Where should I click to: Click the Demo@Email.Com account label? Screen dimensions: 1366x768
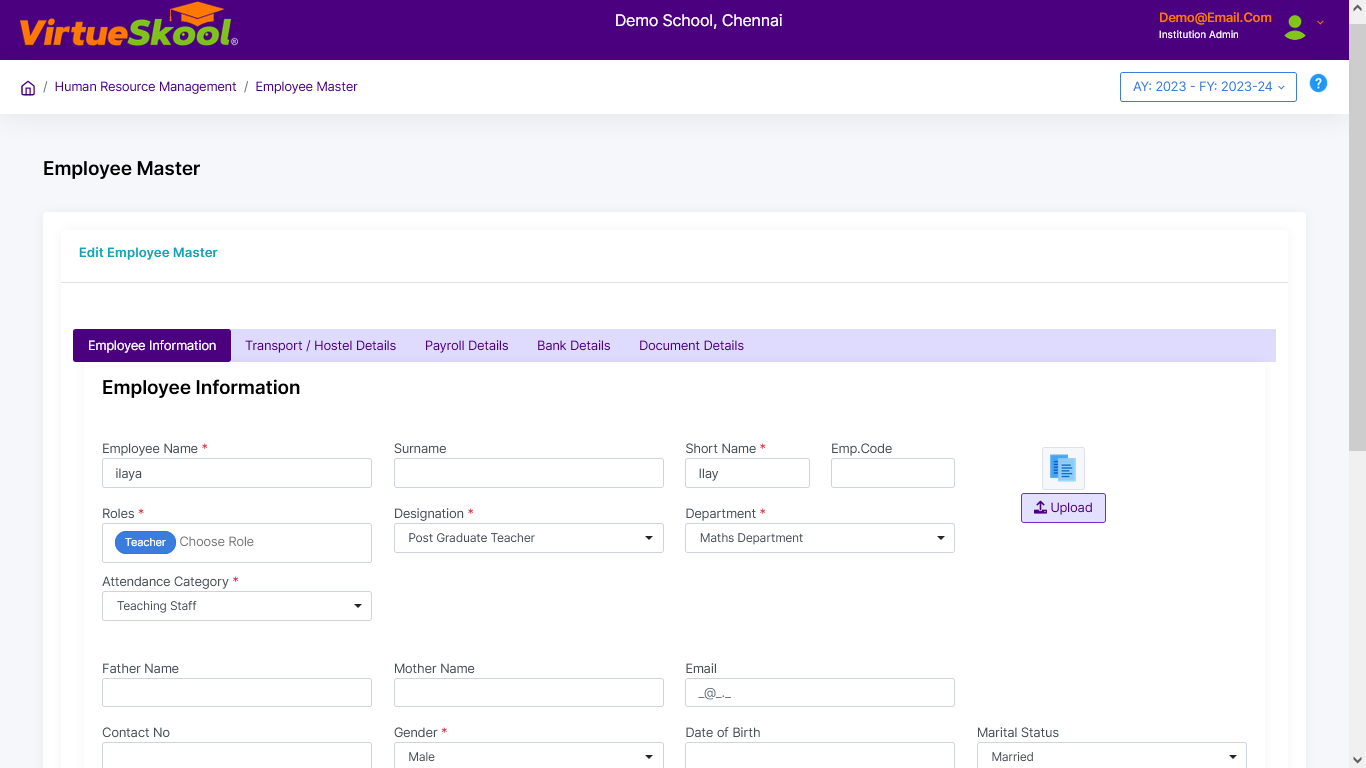1215,17
